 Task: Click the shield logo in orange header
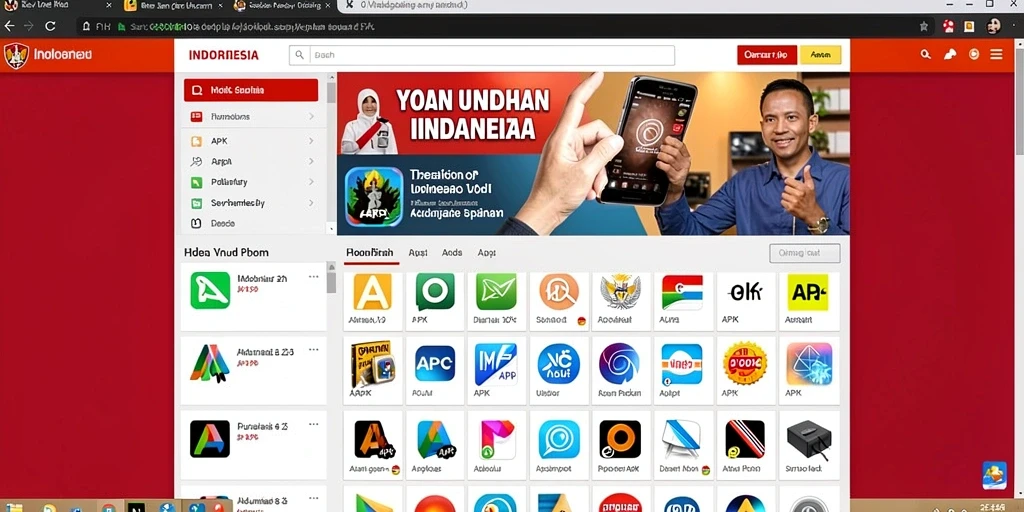pos(16,56)
